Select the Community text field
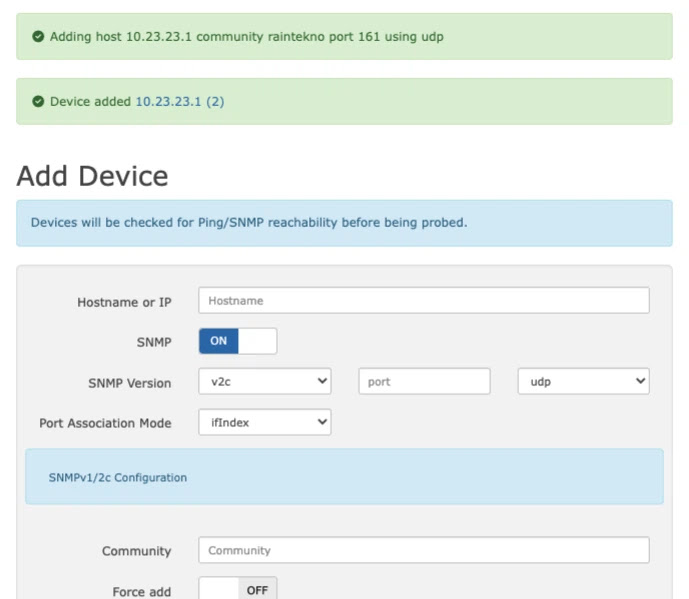This screenshot has height=599, width=689. tap(423, 550)
